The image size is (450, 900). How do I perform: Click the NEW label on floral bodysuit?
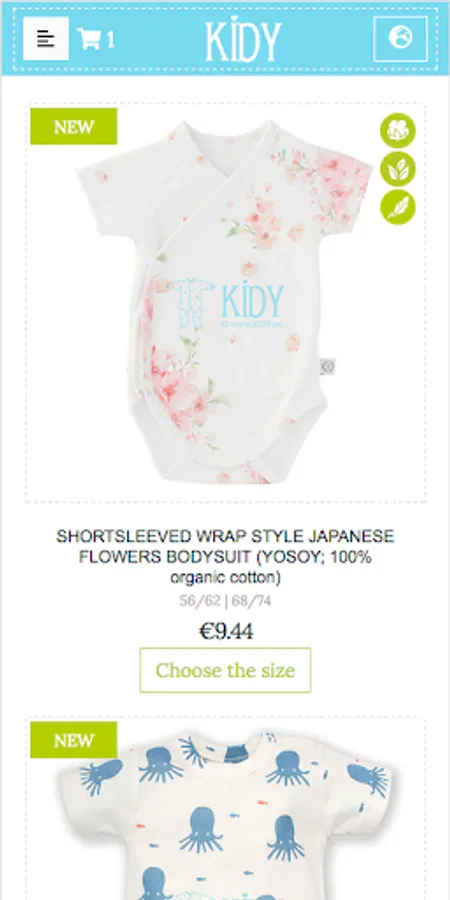pos(73,126)
